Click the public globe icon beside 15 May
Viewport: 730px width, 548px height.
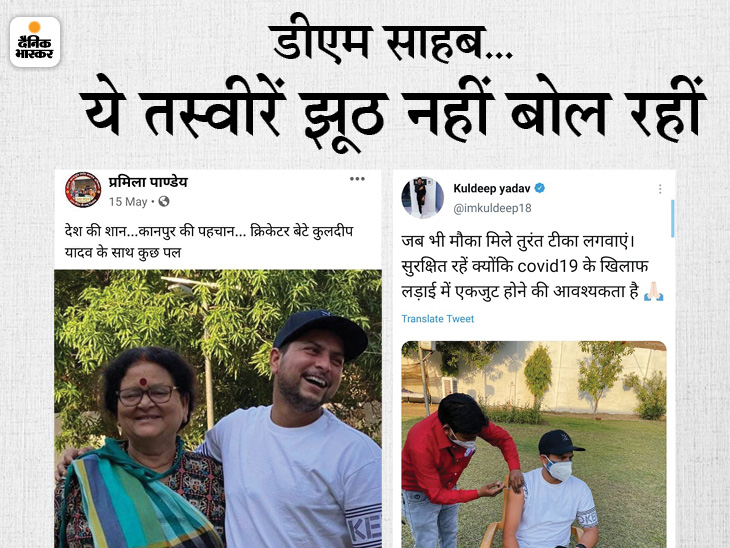pos(164,202)
